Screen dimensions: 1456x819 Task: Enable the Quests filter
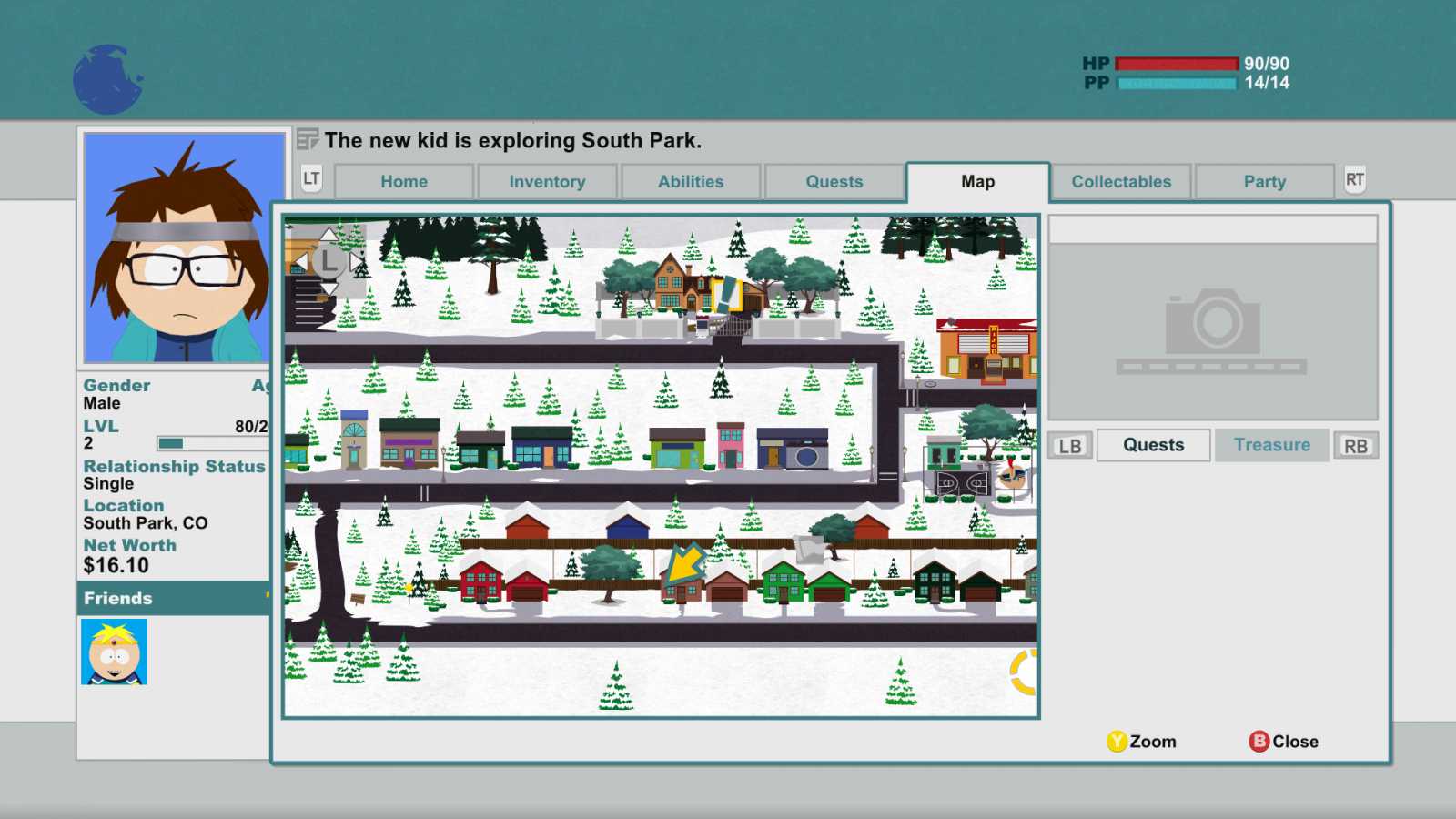point(1153,445)
